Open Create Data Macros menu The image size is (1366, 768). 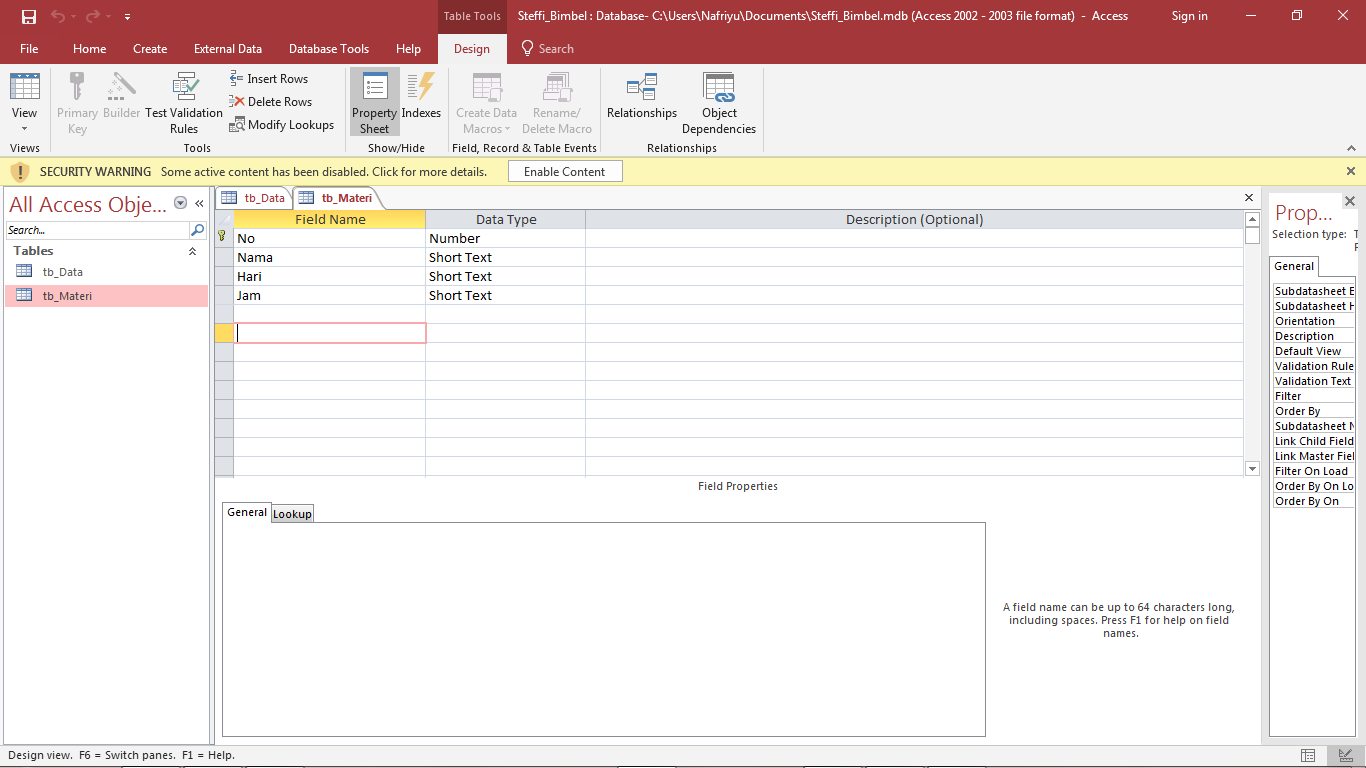[x=487, y=104]
